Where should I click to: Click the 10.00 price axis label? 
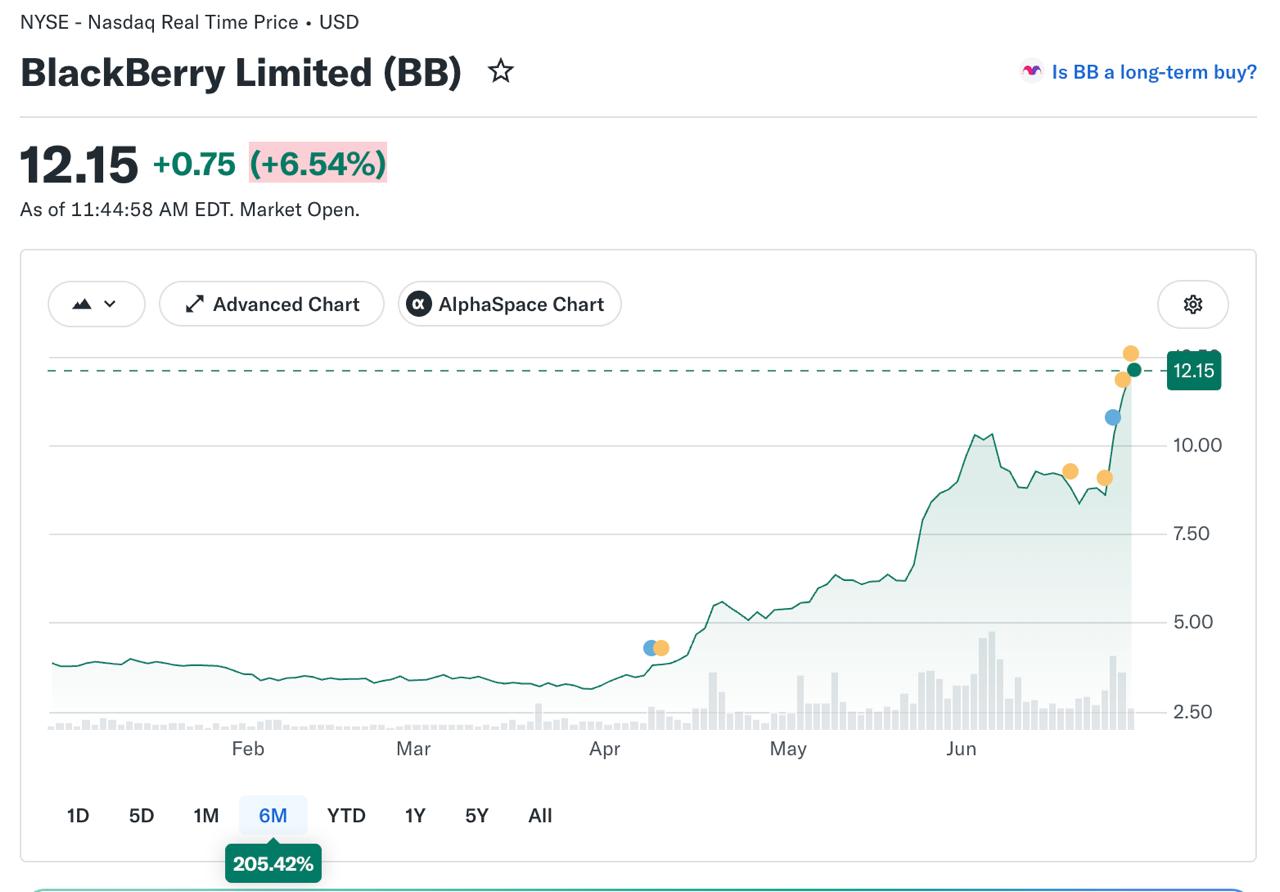pyautogui.click(x=1197, y=445)
